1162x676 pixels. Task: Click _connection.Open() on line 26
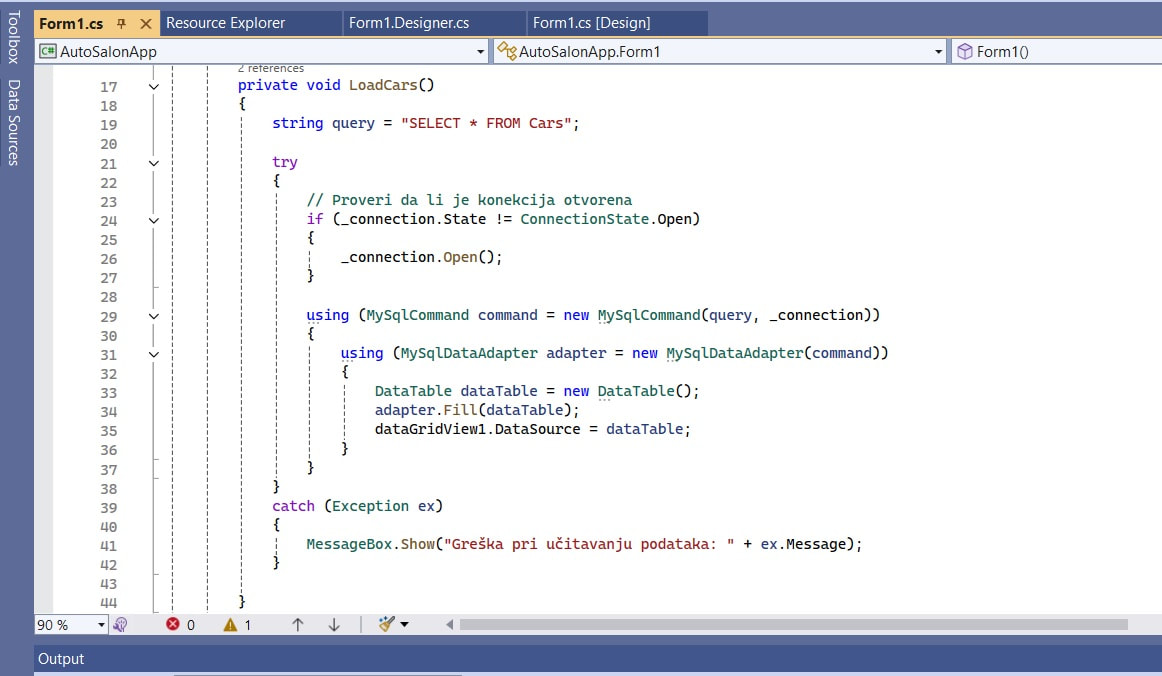point(421,257)
